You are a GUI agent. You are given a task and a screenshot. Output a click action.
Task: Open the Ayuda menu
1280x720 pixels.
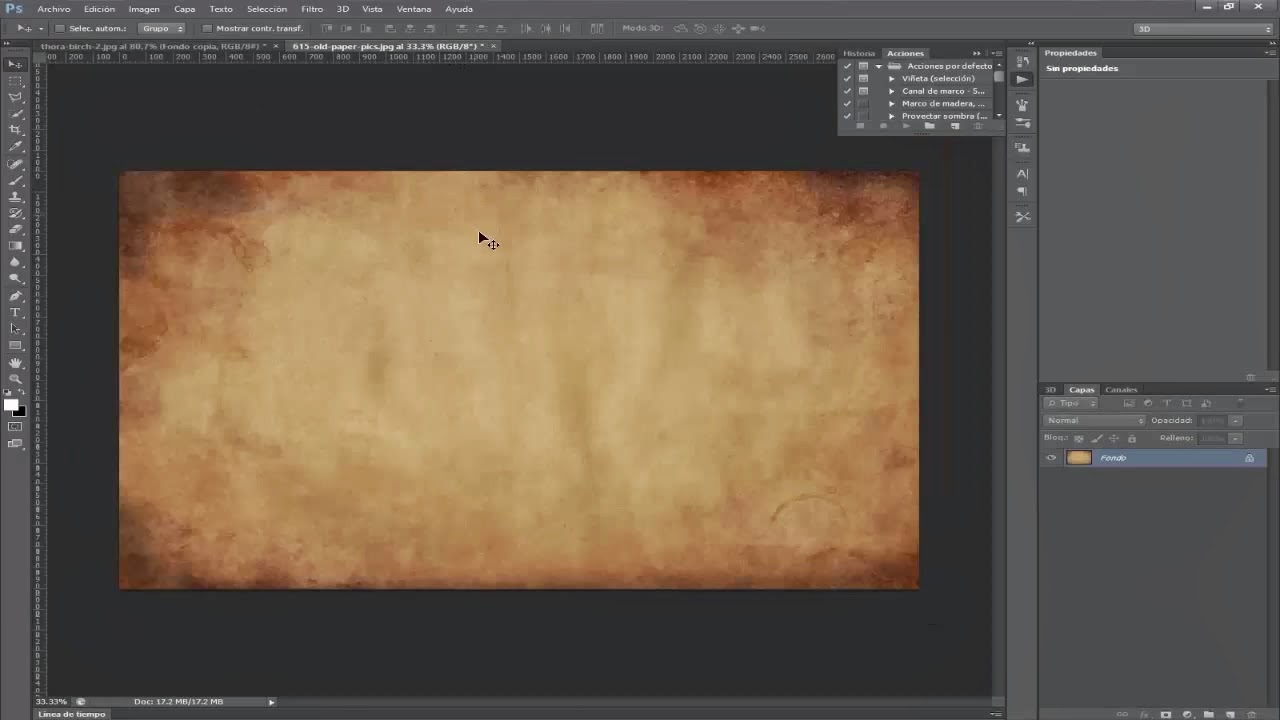459,9
